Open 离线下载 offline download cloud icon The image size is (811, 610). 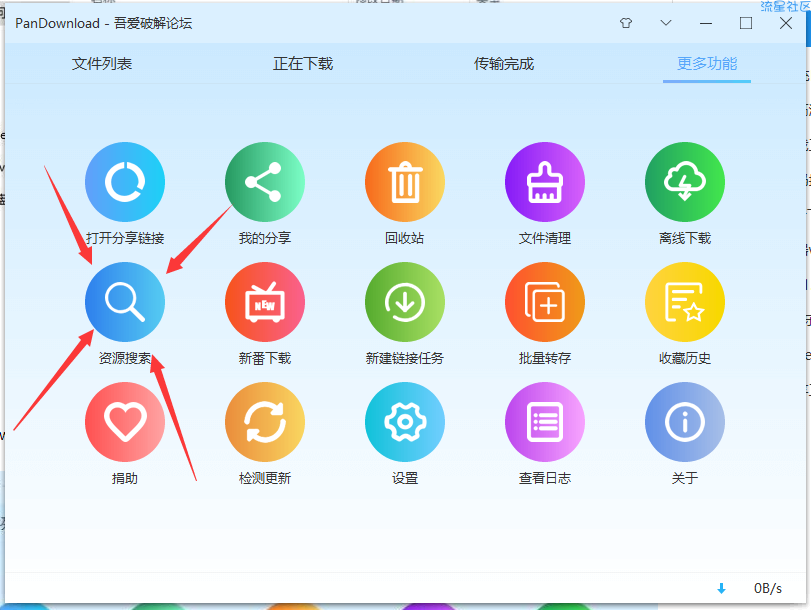685,182
